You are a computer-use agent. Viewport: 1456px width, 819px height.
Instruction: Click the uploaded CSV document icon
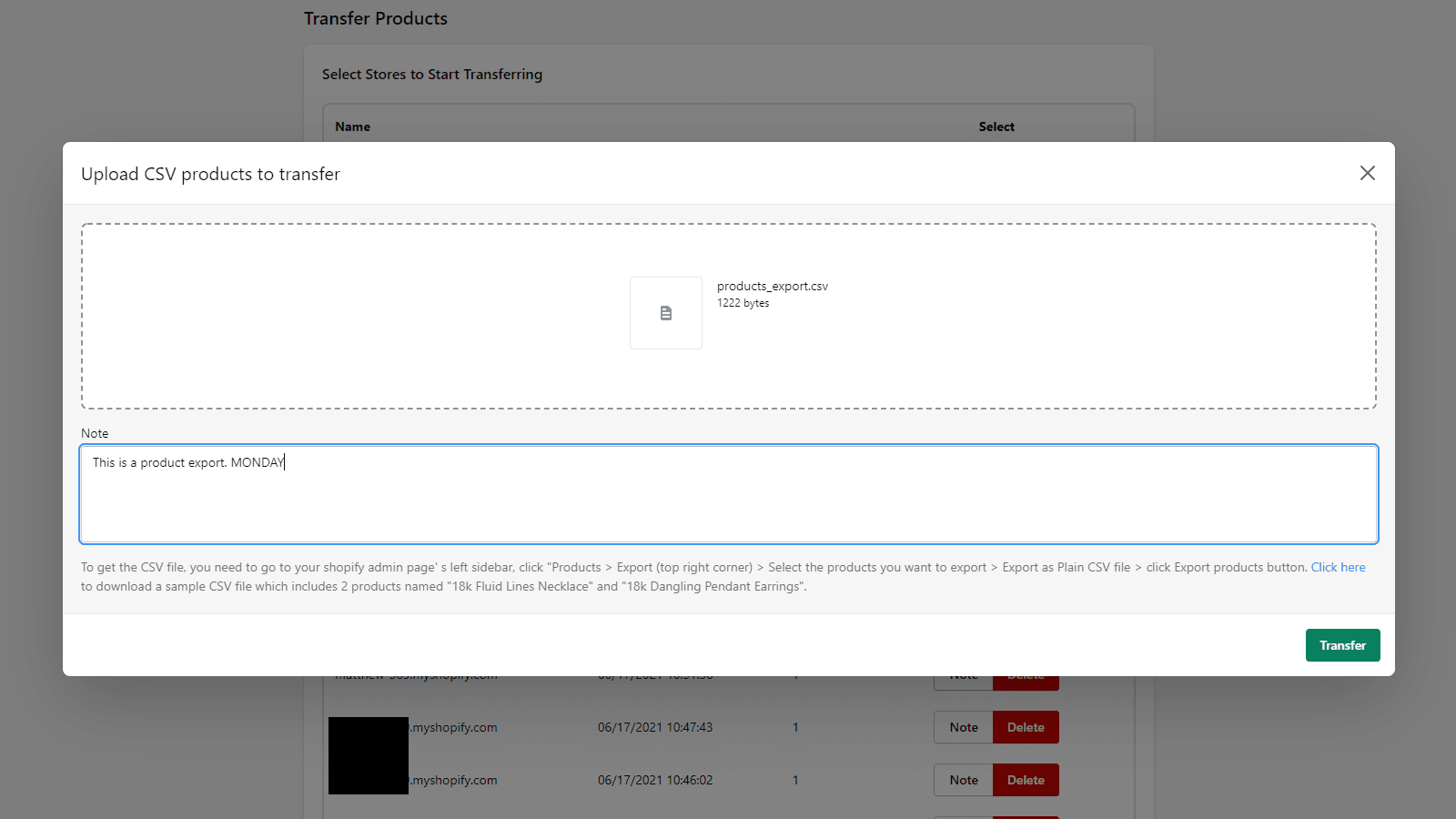click(x=666, y=313)
